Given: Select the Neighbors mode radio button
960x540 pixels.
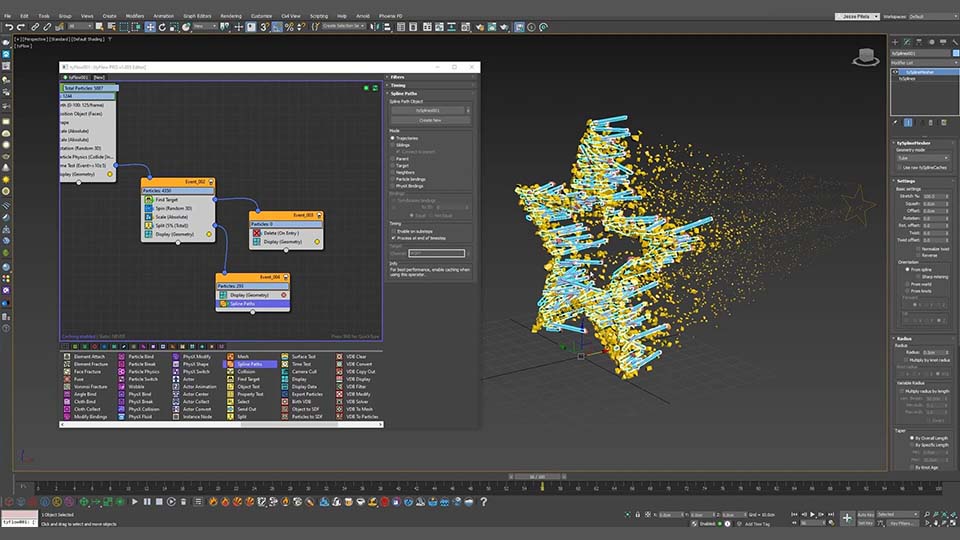Looking at the screenshot, I should [393, 173].
